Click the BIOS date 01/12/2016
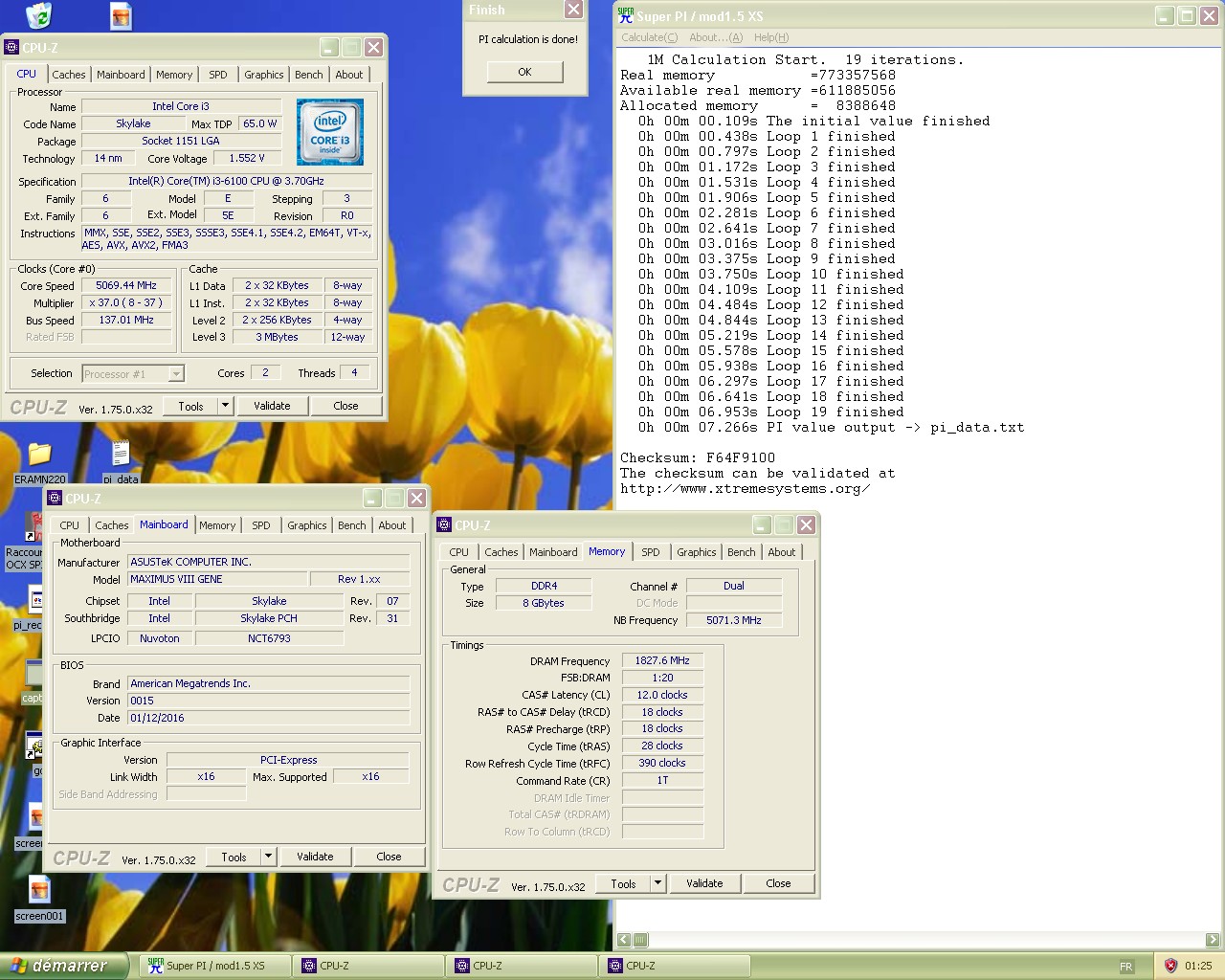 pos(269,718)
